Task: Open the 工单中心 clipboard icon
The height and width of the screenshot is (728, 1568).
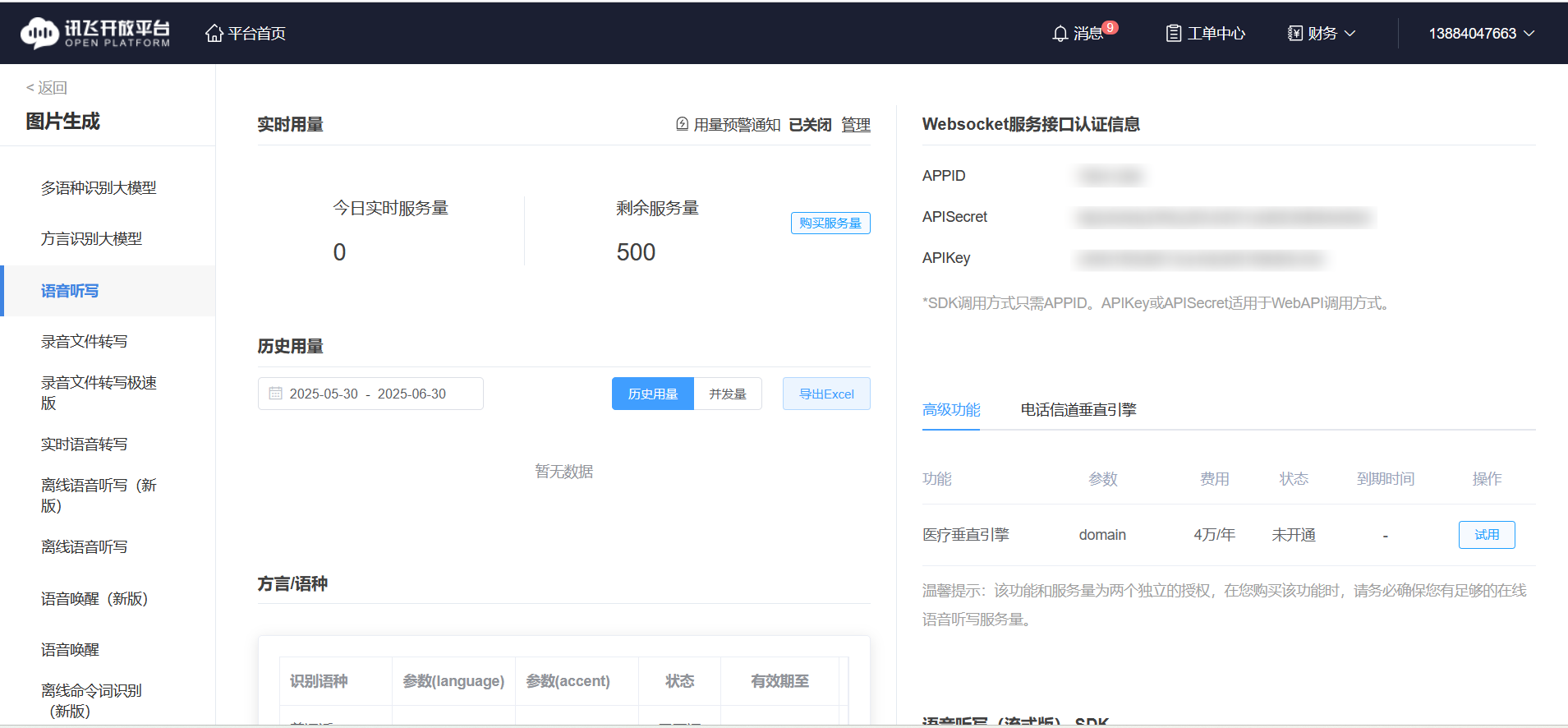Action: click(1174, 34)
